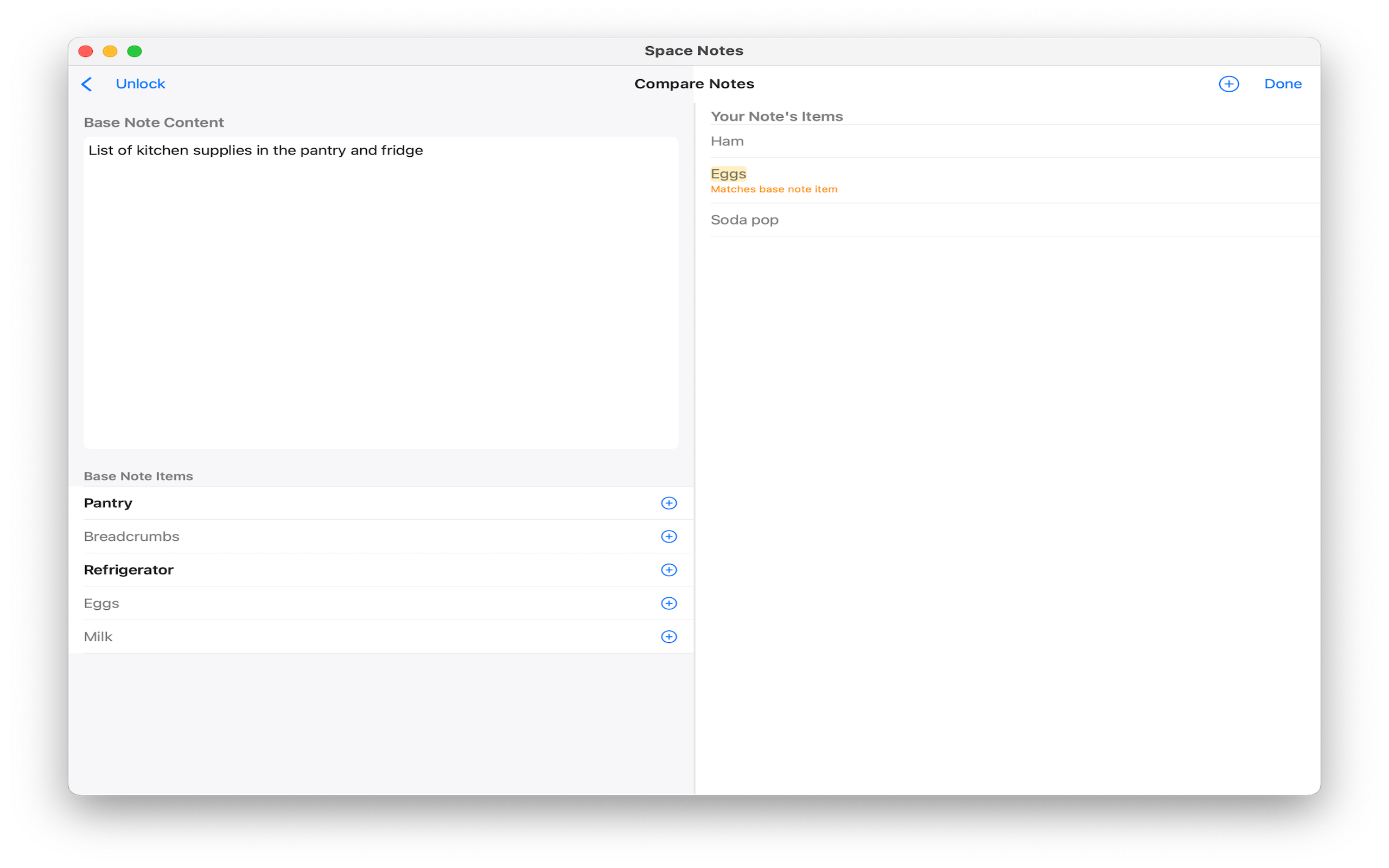Close the Space Notes window
The height and width of the screenshot is (868, 1389).
pyautogui.click(x=86, y=51)
